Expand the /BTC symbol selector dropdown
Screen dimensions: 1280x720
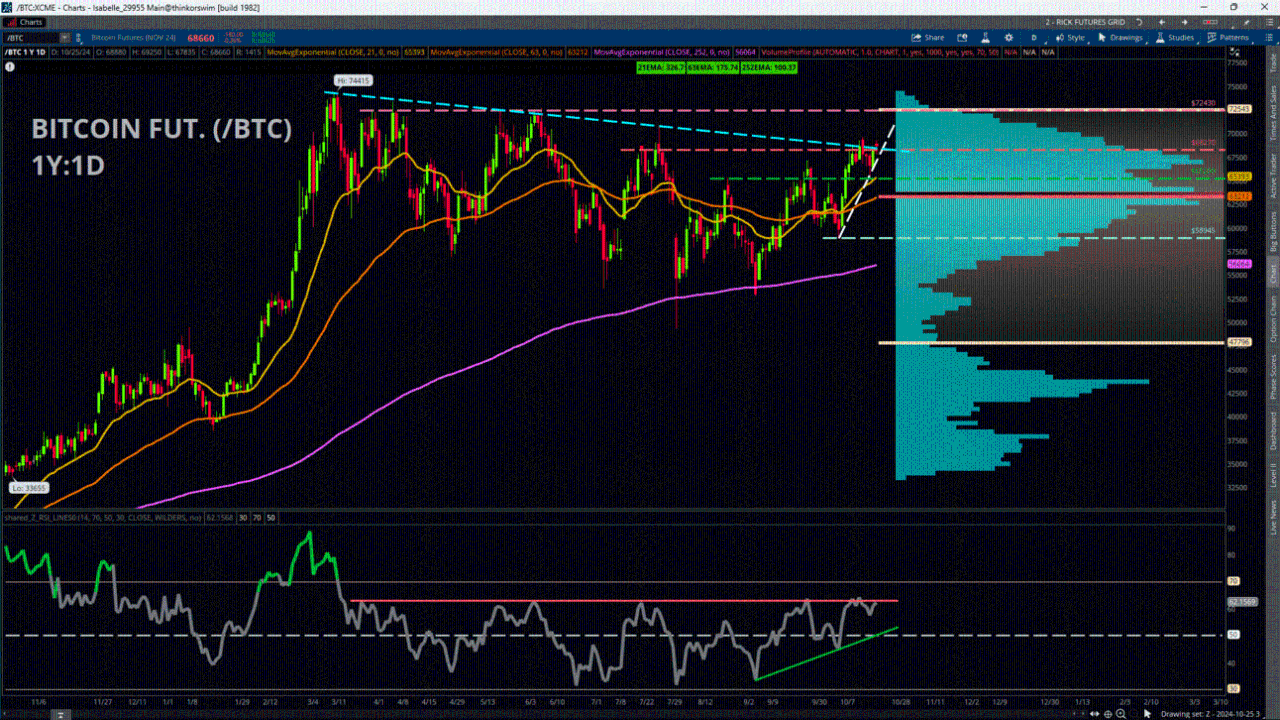tap(68, 37)
